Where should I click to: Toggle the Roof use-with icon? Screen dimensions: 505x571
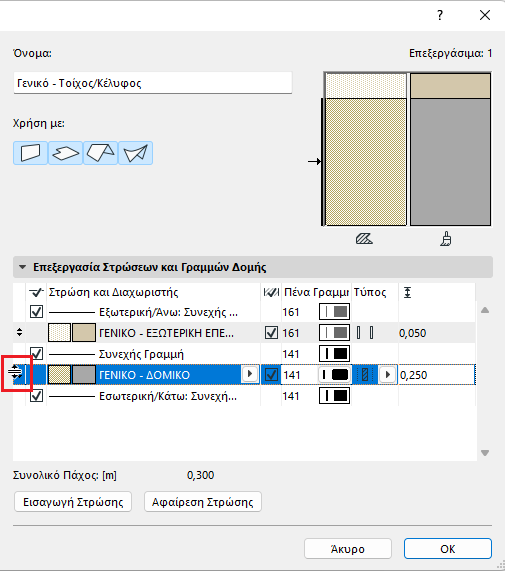(x=100, y=153)
